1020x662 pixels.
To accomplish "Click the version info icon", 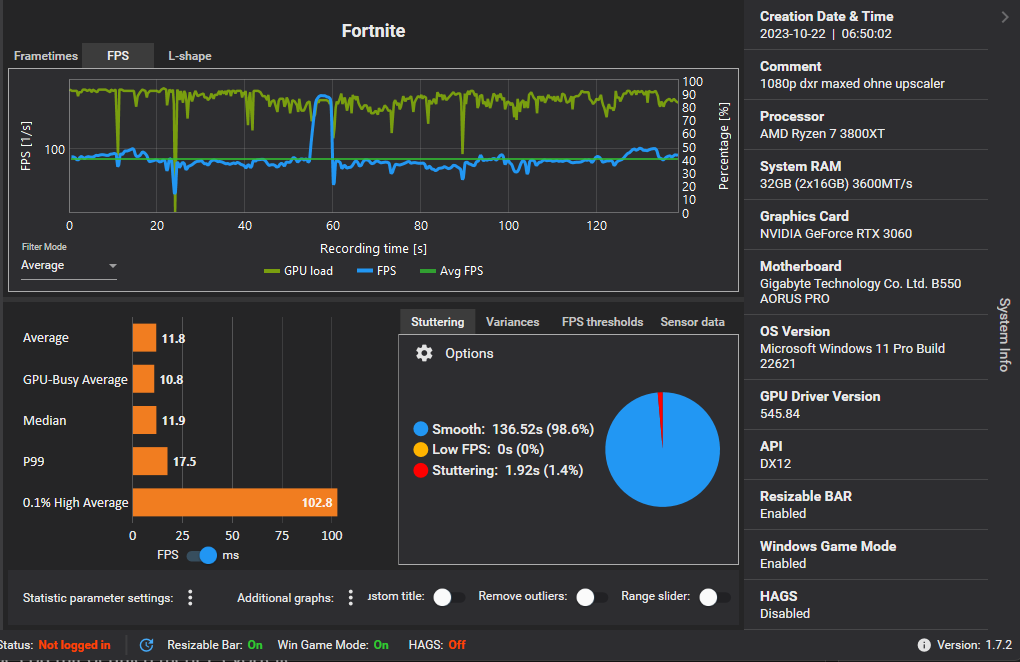I will coord(924,645).
